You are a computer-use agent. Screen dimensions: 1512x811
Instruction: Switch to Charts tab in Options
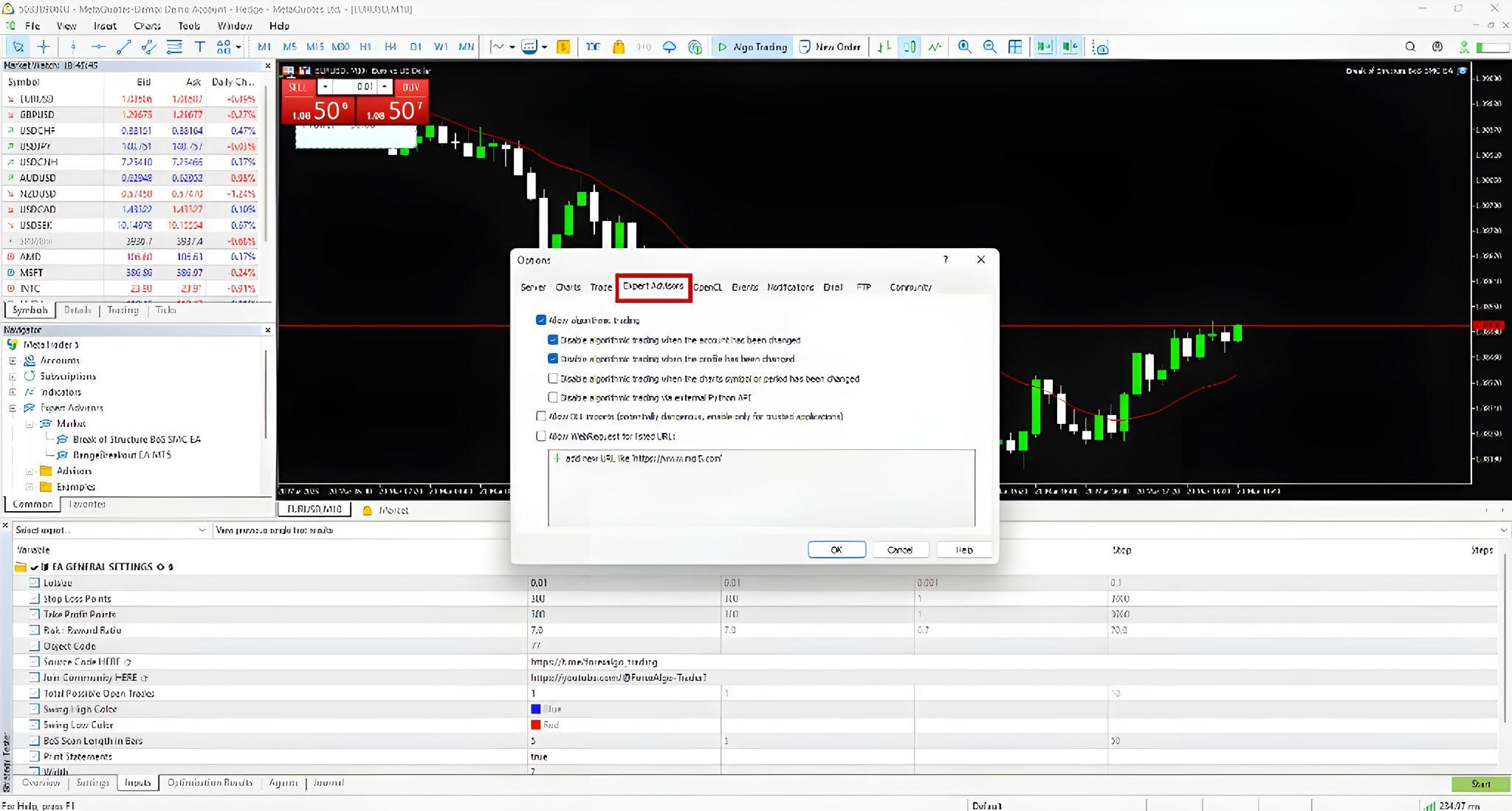pos(568,287)
